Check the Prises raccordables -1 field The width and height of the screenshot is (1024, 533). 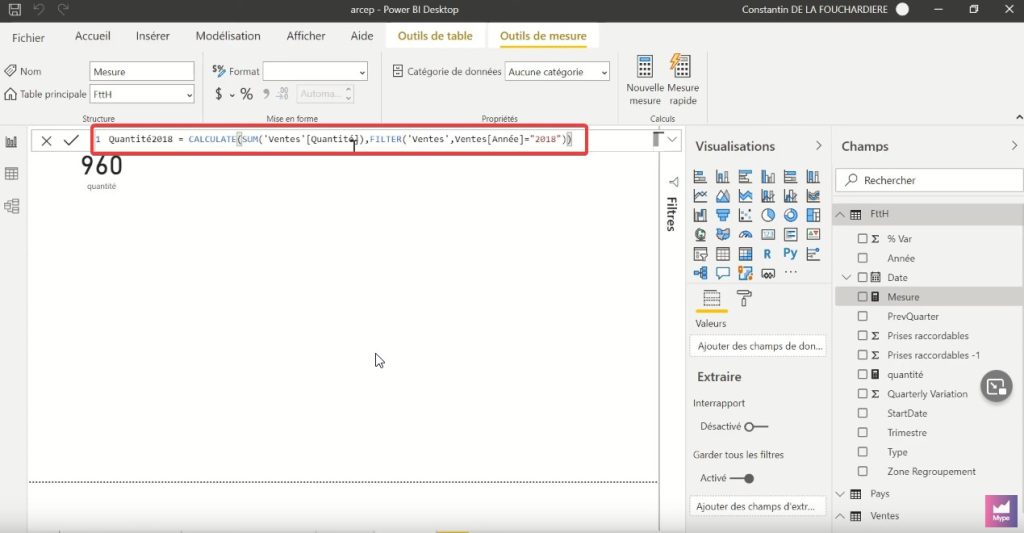[x=862, y=355]
